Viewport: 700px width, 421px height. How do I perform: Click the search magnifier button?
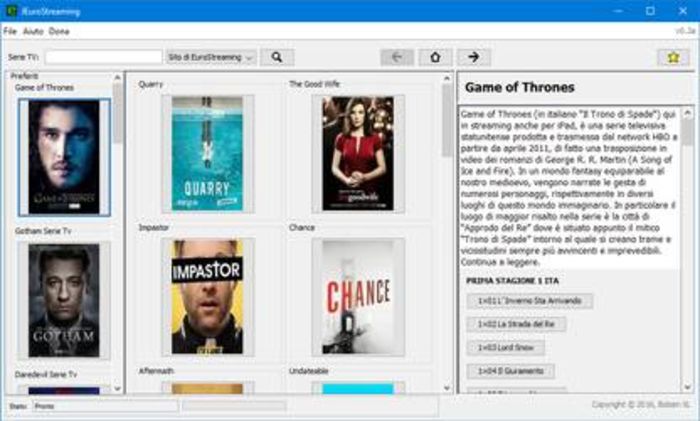point(277,57)
